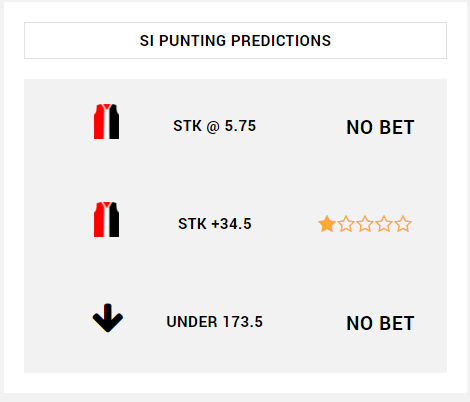The height and width of the screenshot is (402, 470).
Task: Select the fourth empty rating star
Action: 384,224
